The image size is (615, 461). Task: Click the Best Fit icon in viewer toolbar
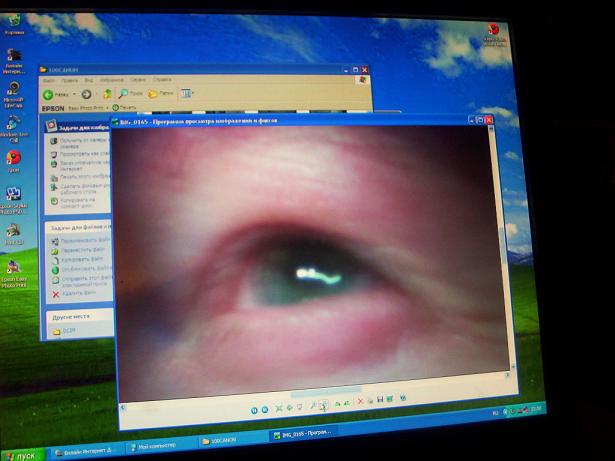pyautogui.click(x=279, y=408)
